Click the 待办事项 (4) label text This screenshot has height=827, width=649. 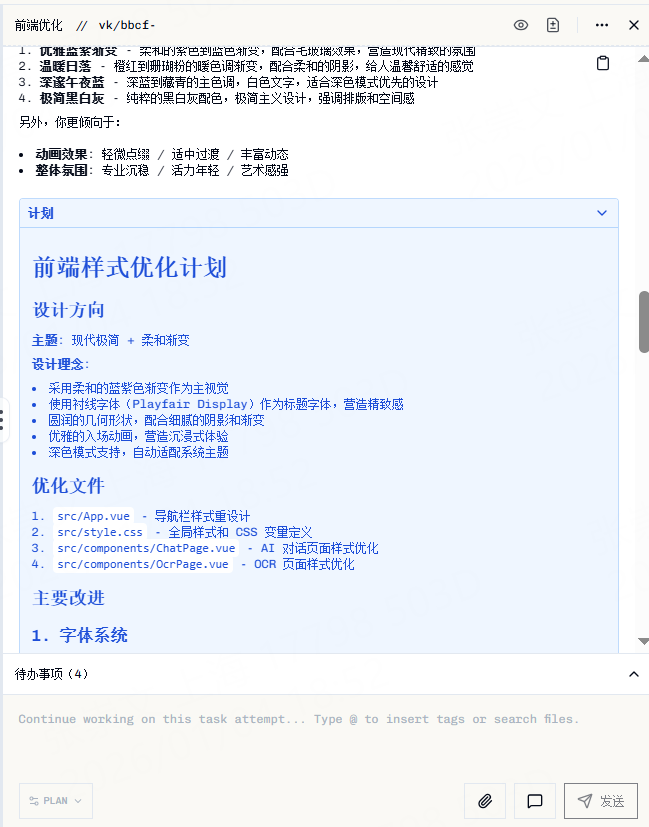coord(51,674)
